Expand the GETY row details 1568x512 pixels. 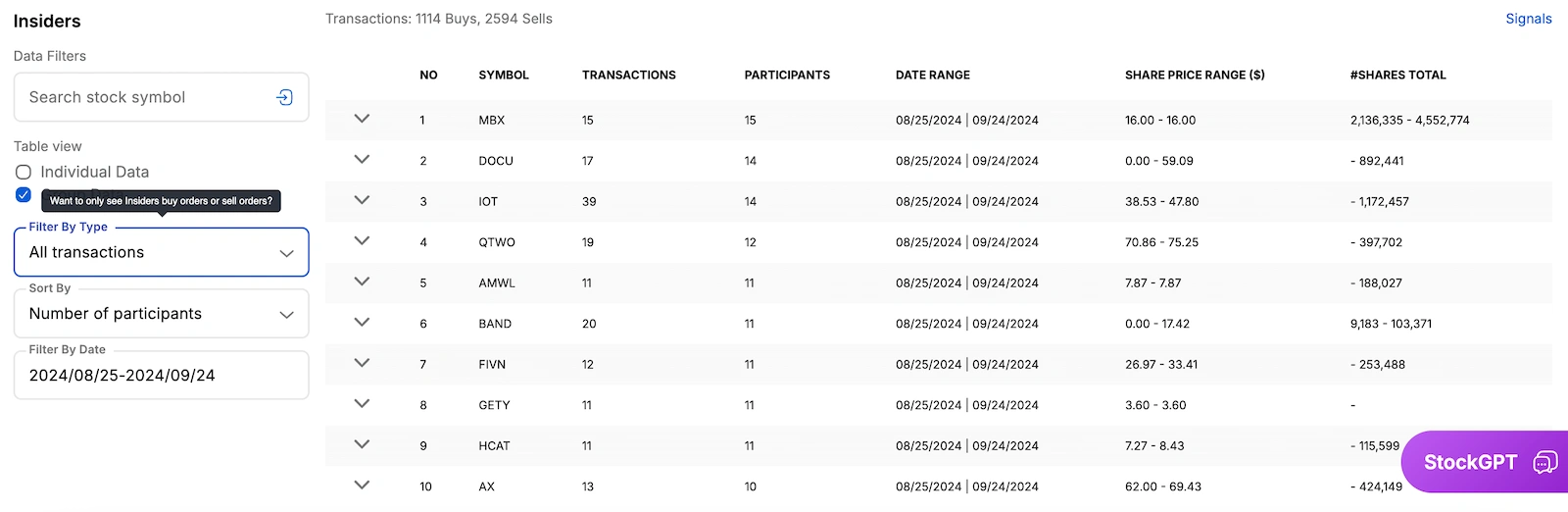tap(362, 403)
